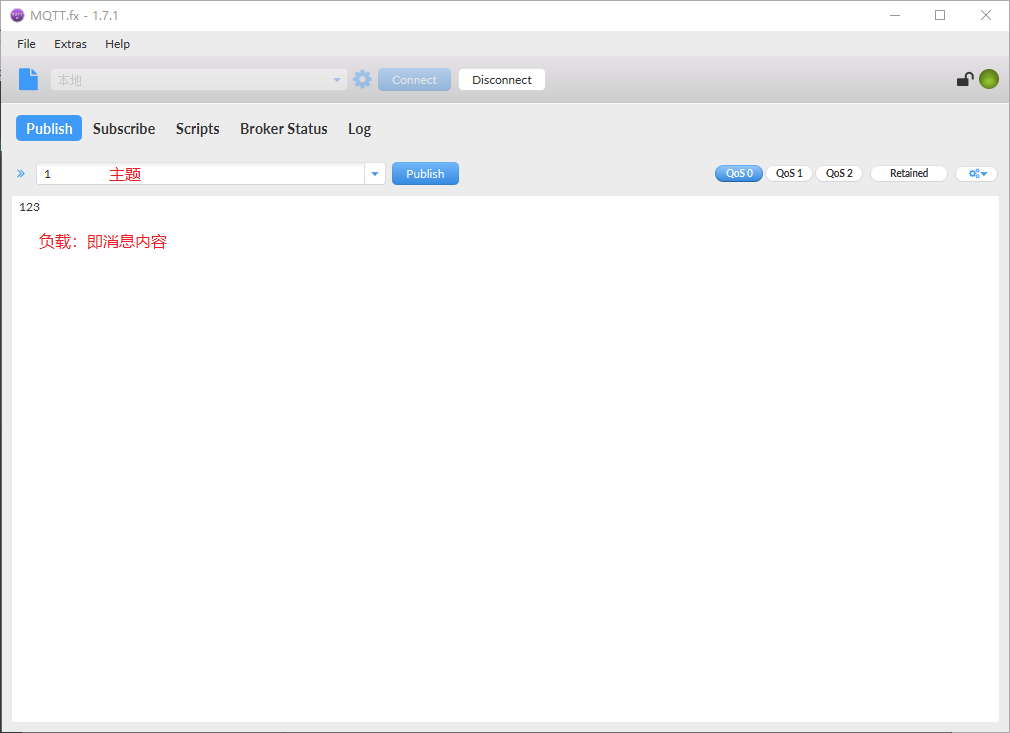The height and width of the screenshot is (733, 1010).
Task: Click the Disconnect button
Action: (x=502, y=80)
